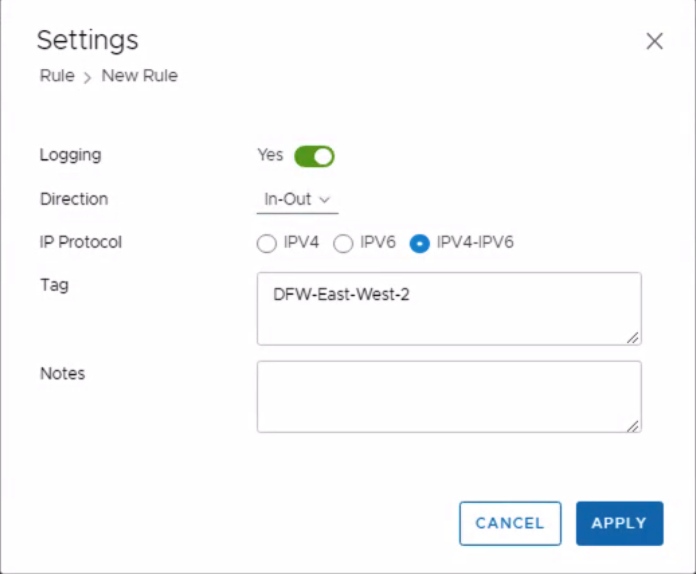Close the Settings dialog with the X icon

point(654,41)
